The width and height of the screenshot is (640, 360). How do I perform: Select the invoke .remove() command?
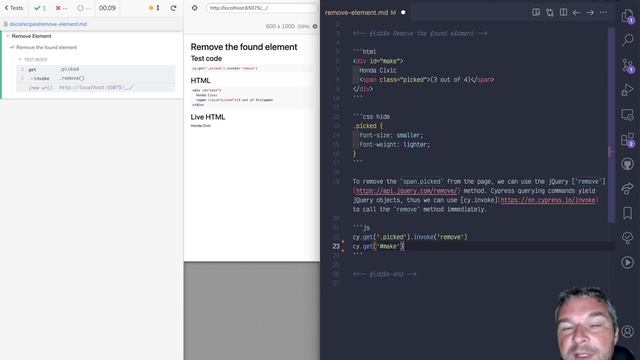point(96,78)
